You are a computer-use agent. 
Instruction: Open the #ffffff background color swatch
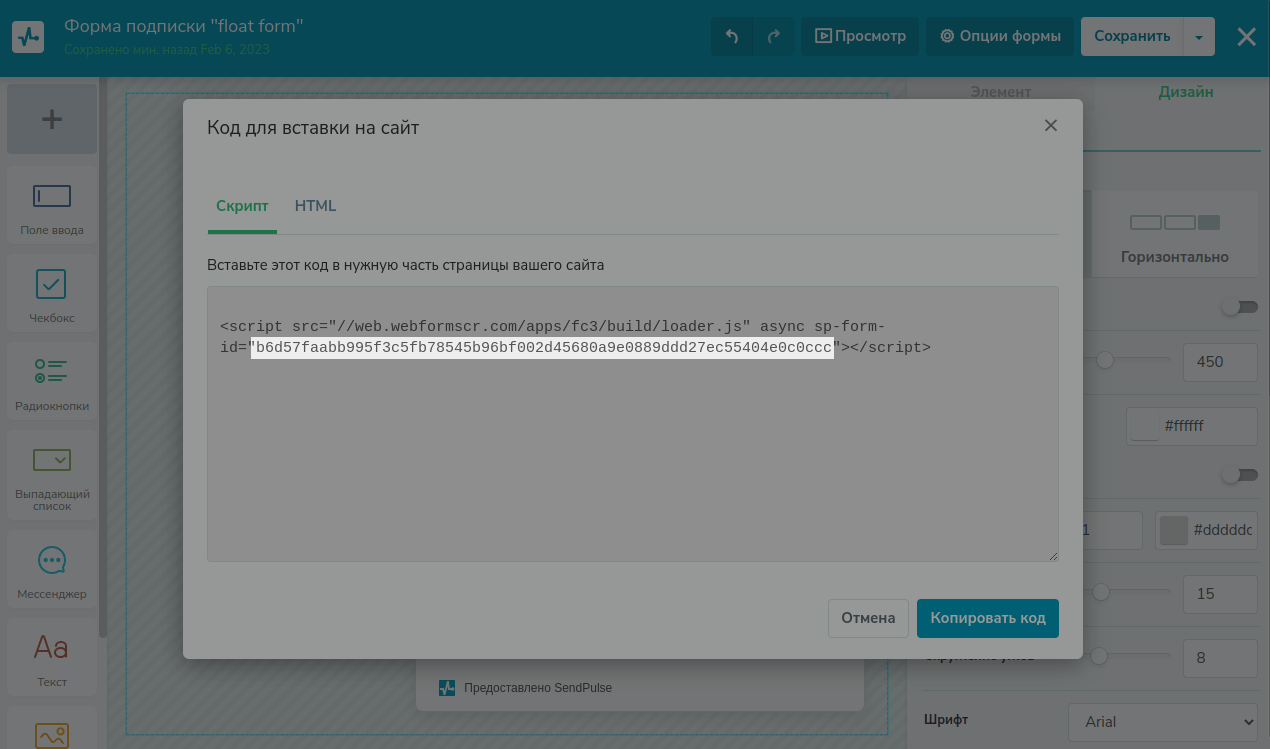[x=1144, y=426]
